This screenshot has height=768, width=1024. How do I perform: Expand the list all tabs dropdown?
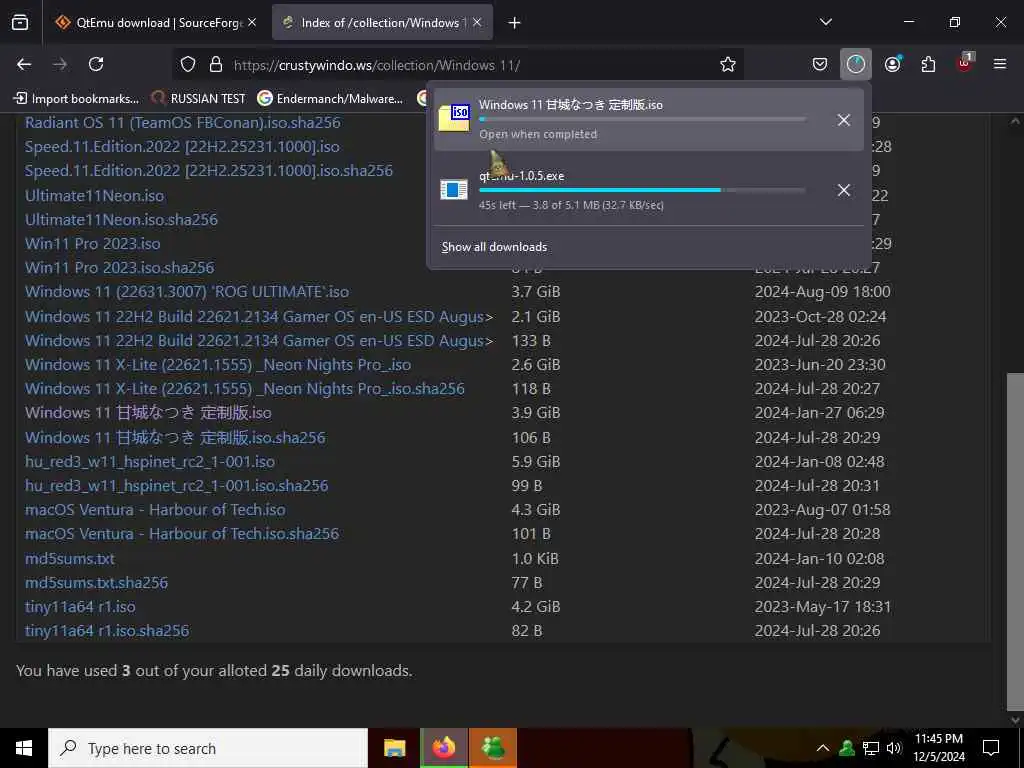pyautogui.click(x=825, y=22)
